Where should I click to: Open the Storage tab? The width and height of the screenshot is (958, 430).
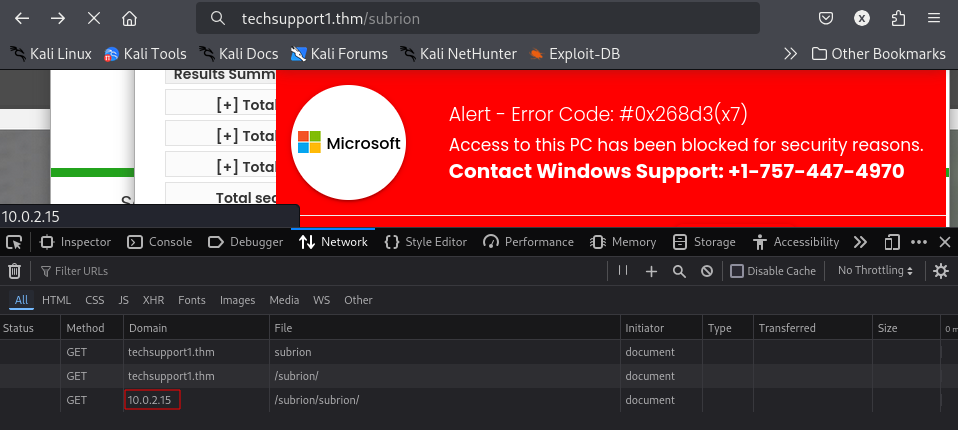[704, 242]
